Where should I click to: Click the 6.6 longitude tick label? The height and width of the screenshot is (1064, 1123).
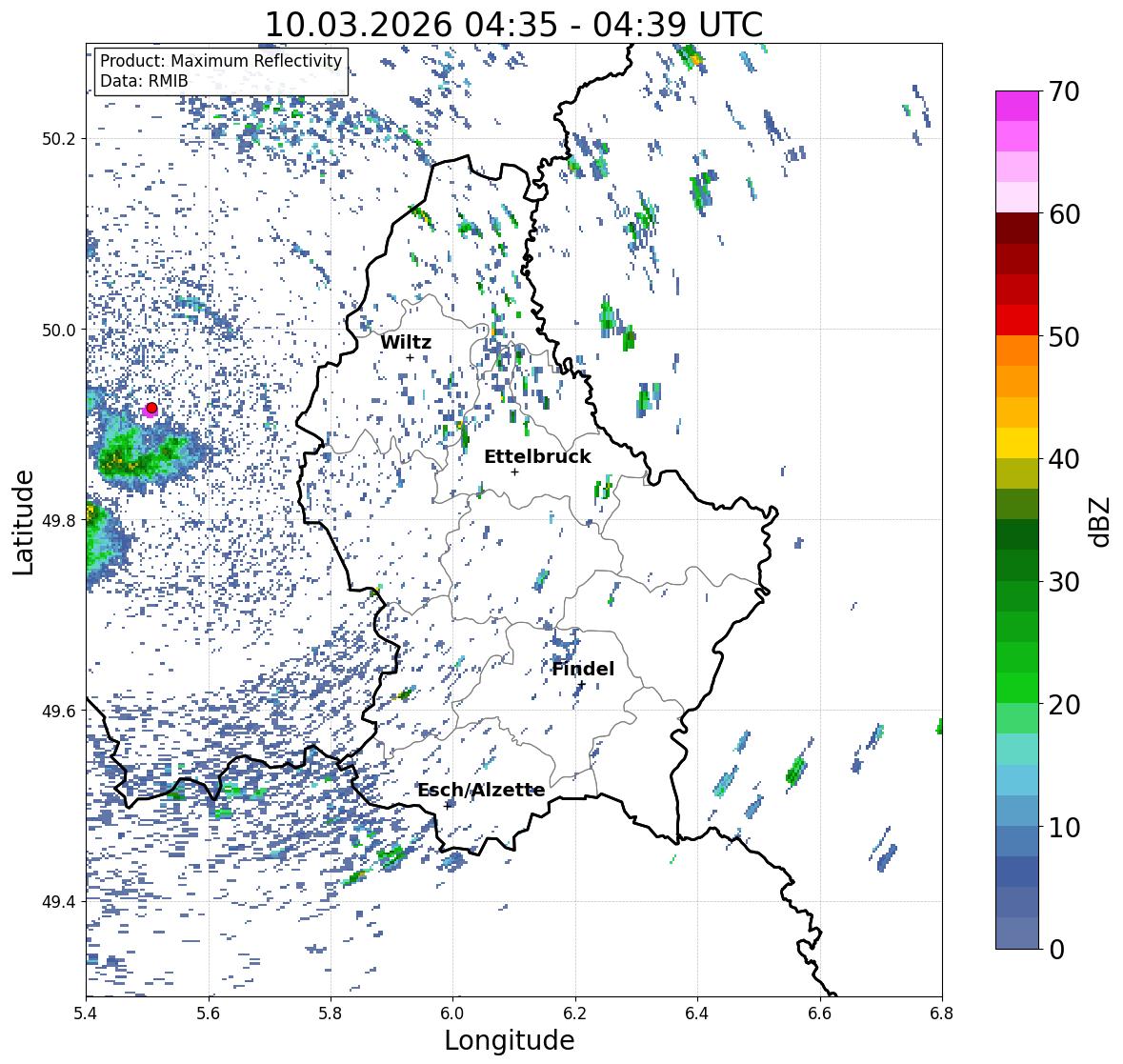tap(820, 1013)
